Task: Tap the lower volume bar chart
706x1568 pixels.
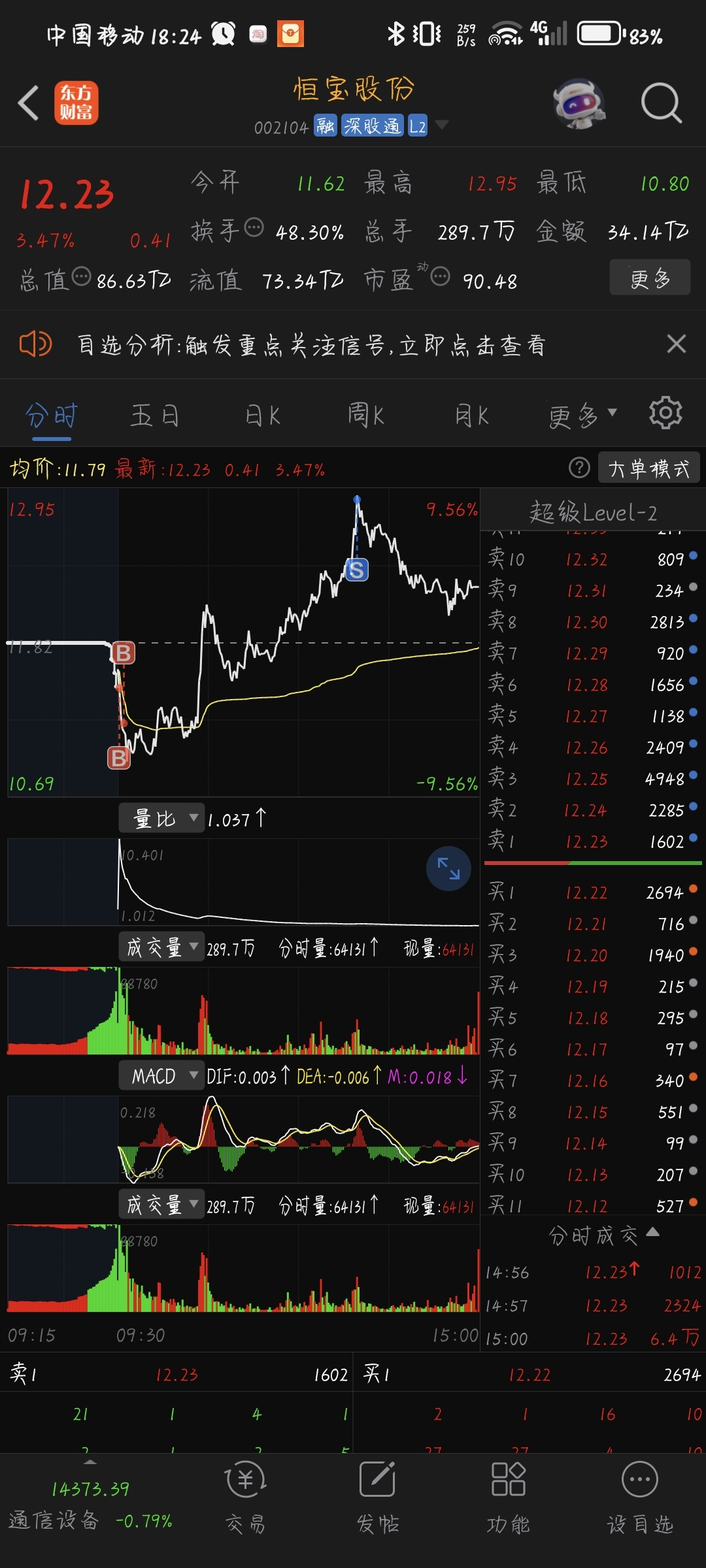Action: click(x=243, y=1268)
